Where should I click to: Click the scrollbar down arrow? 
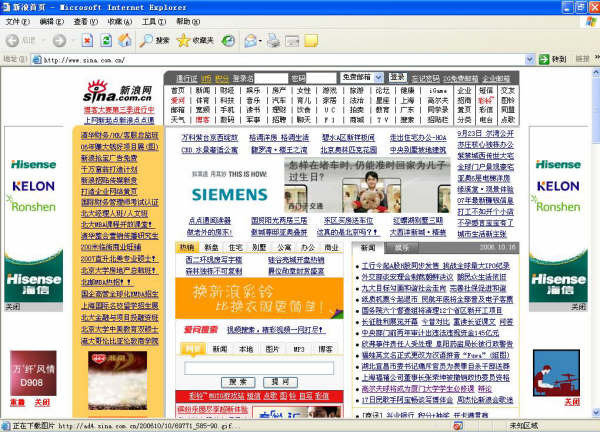coord(596,412)
